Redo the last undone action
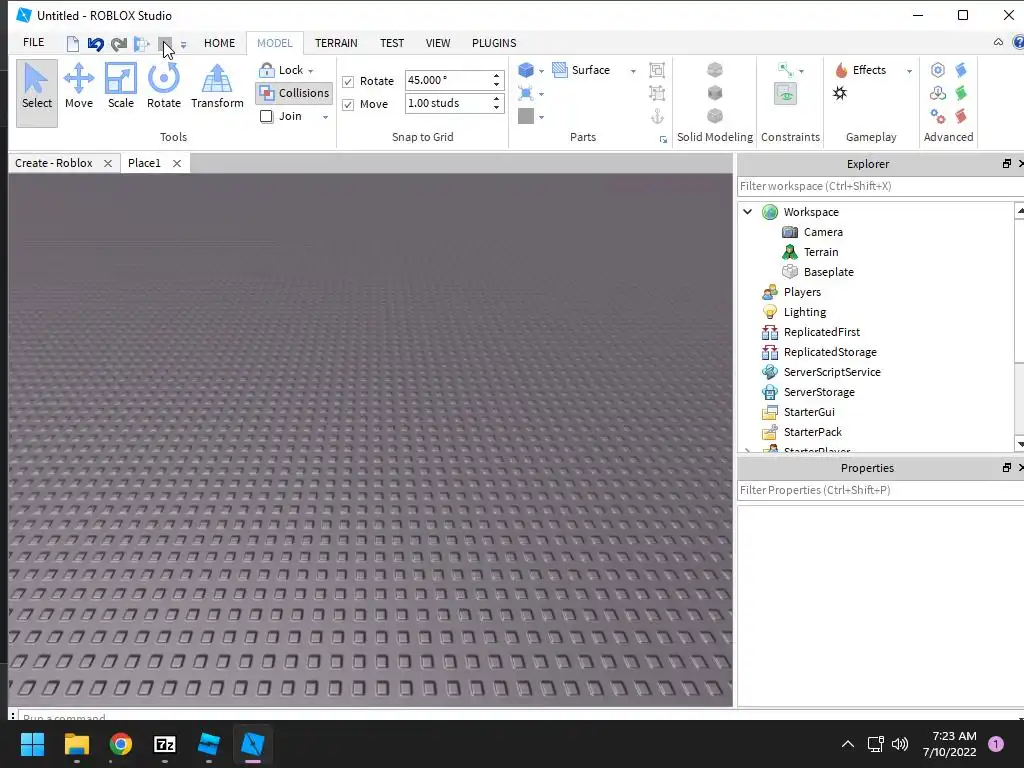 [118, 44]
